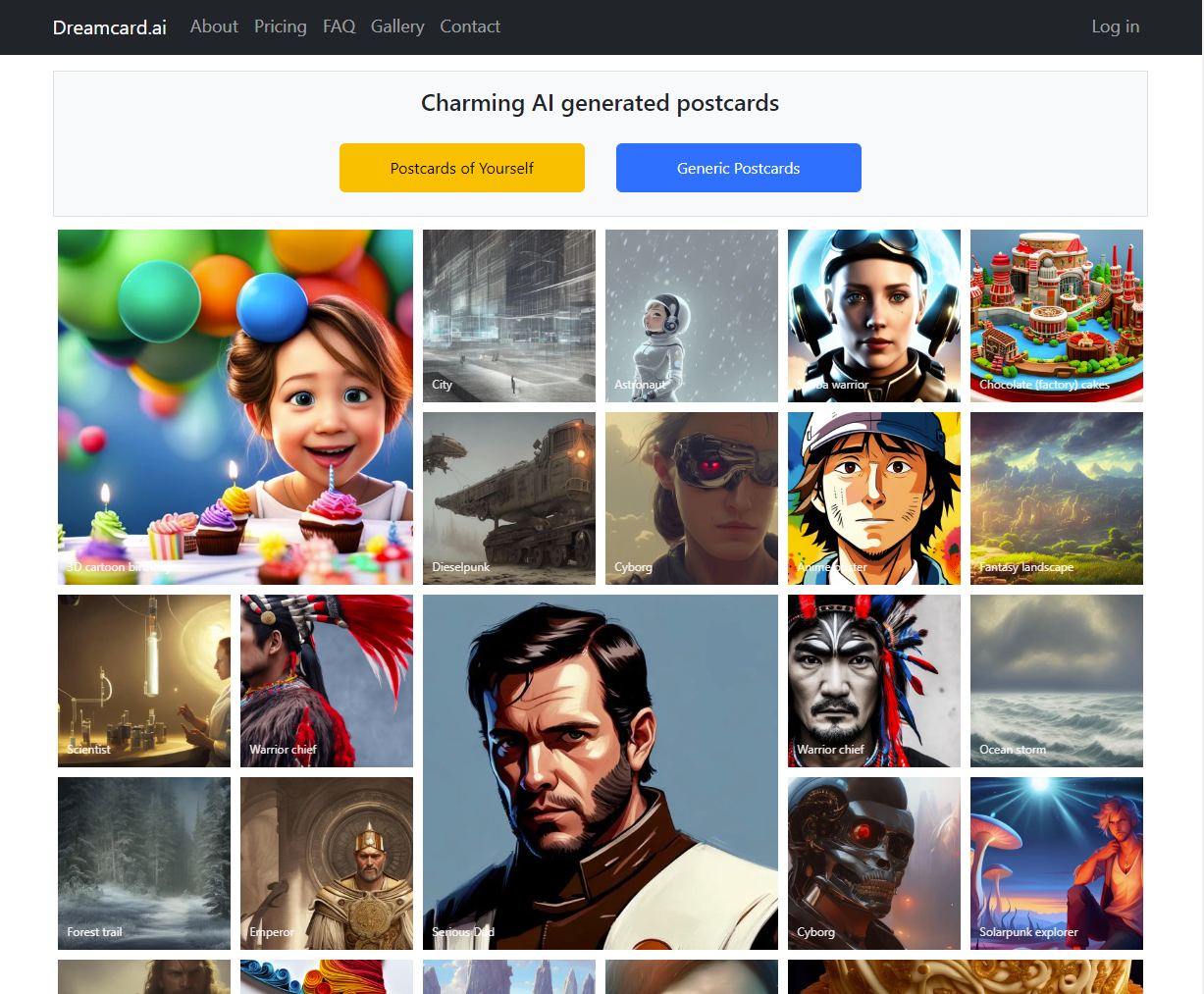The image size is (1204, 994).
Task: Go to the Pricing nav item
Action: [x=281, y=26]
